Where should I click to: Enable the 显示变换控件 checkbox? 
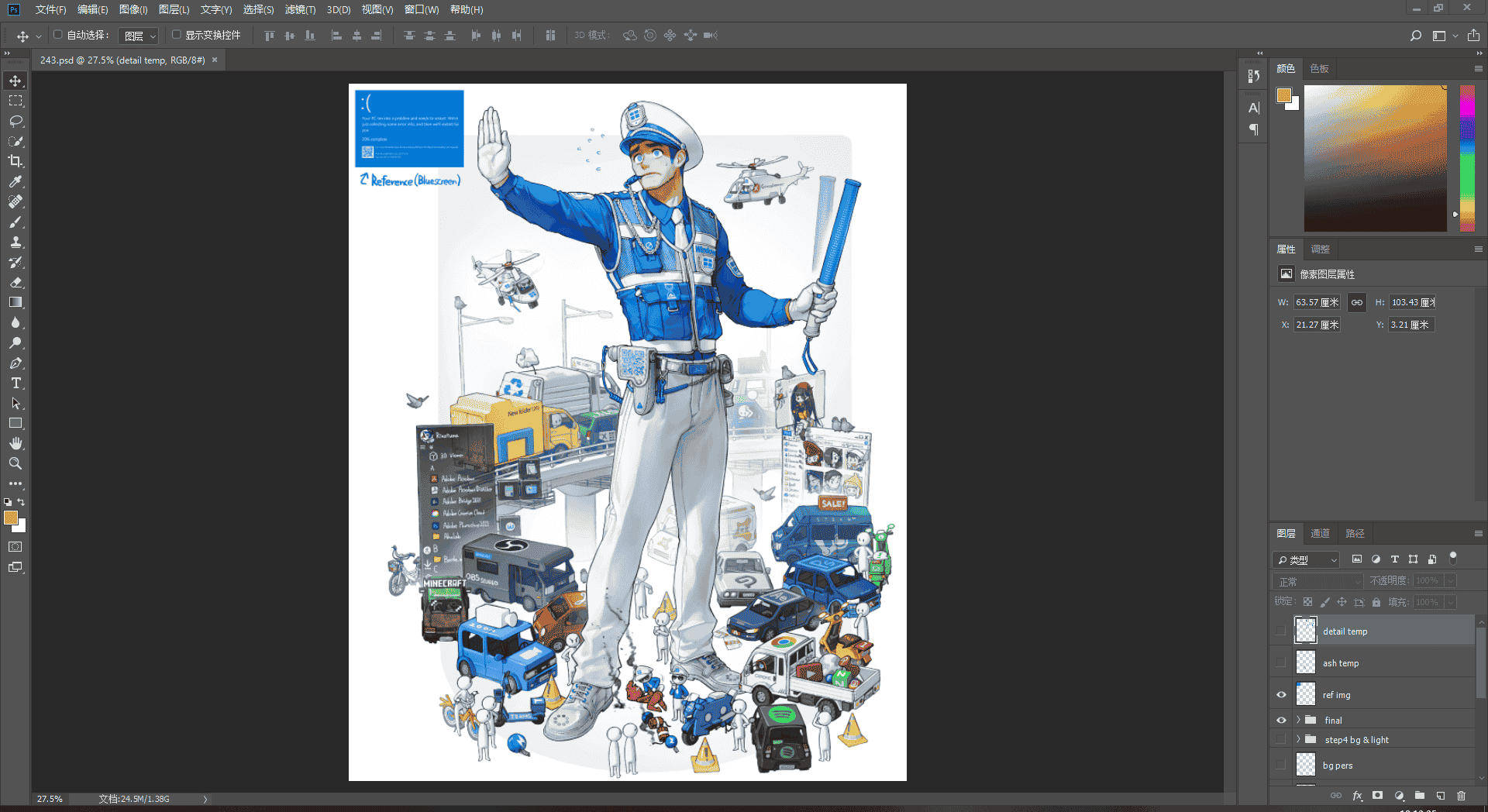tap(176, 35)
